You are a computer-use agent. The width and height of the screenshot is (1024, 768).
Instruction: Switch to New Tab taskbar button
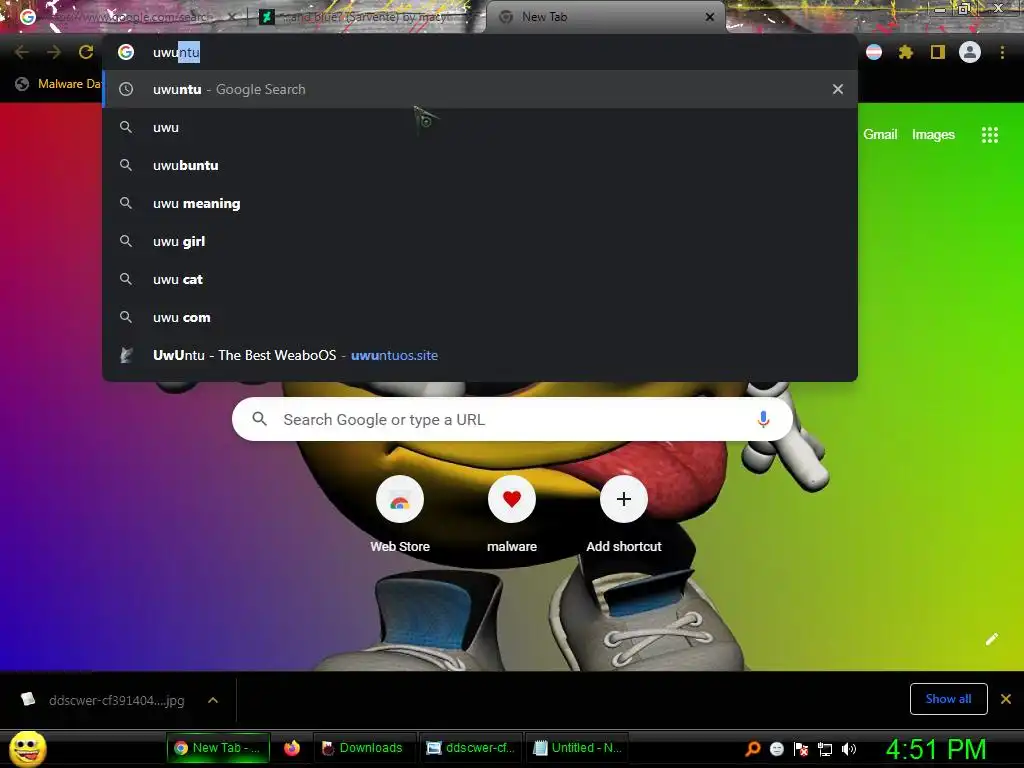[218, 748]
